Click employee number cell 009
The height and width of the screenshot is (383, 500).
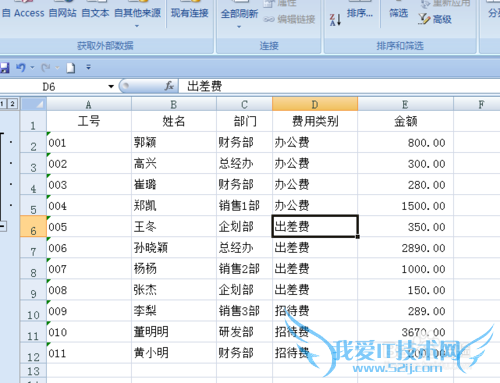89,311
